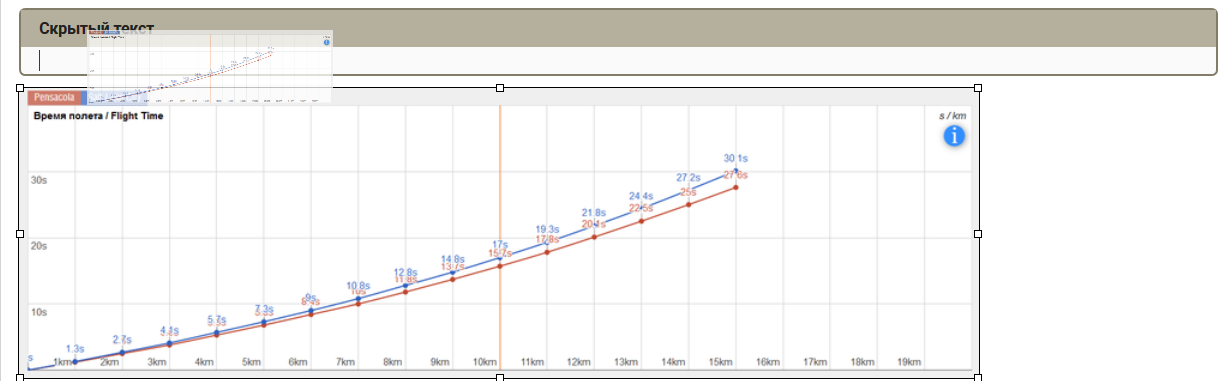Select the red 27.6s data point
This screenshot has height=381, width=1225.
[736, 187]
